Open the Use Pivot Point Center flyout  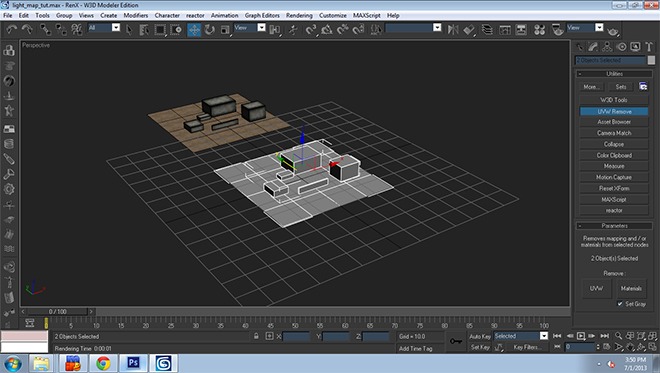275,29
